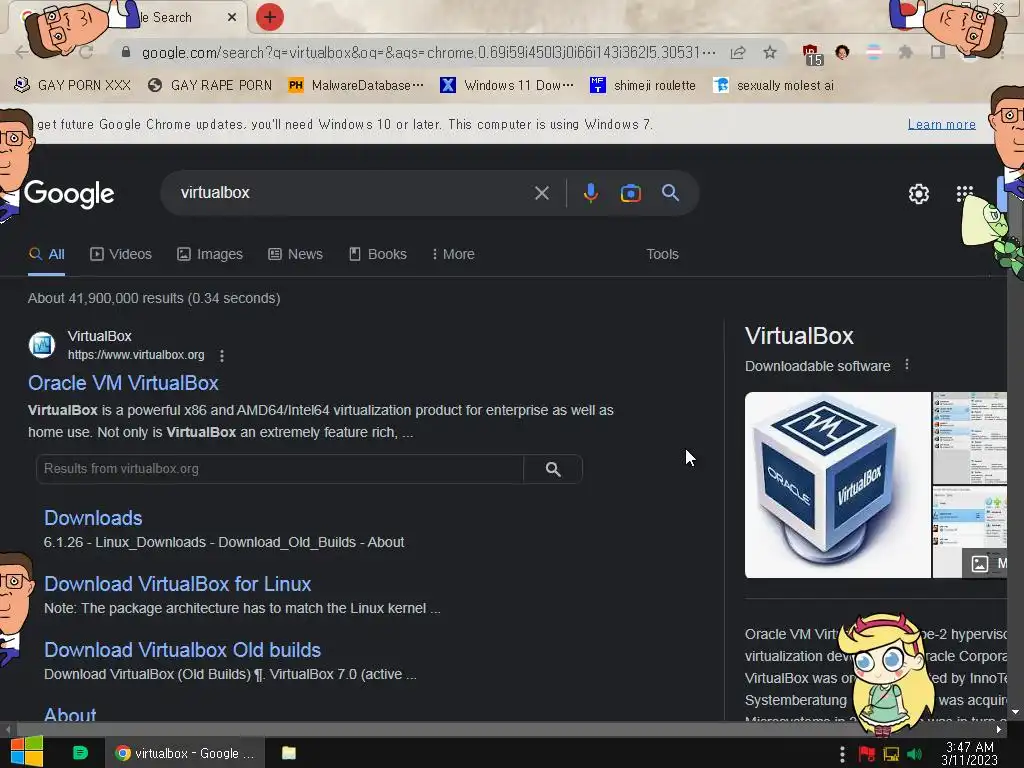Click the VirtualBox site favicon
The height and width of the screenshot is (768, 1024).
pyautogui.click(x=42, y=345)
